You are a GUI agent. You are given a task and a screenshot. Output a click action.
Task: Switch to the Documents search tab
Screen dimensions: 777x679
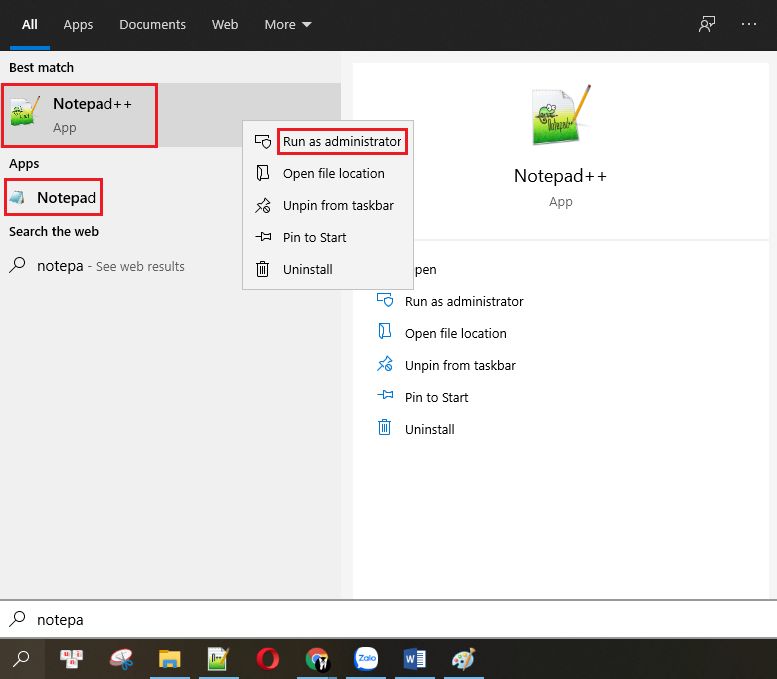point(152,24)
